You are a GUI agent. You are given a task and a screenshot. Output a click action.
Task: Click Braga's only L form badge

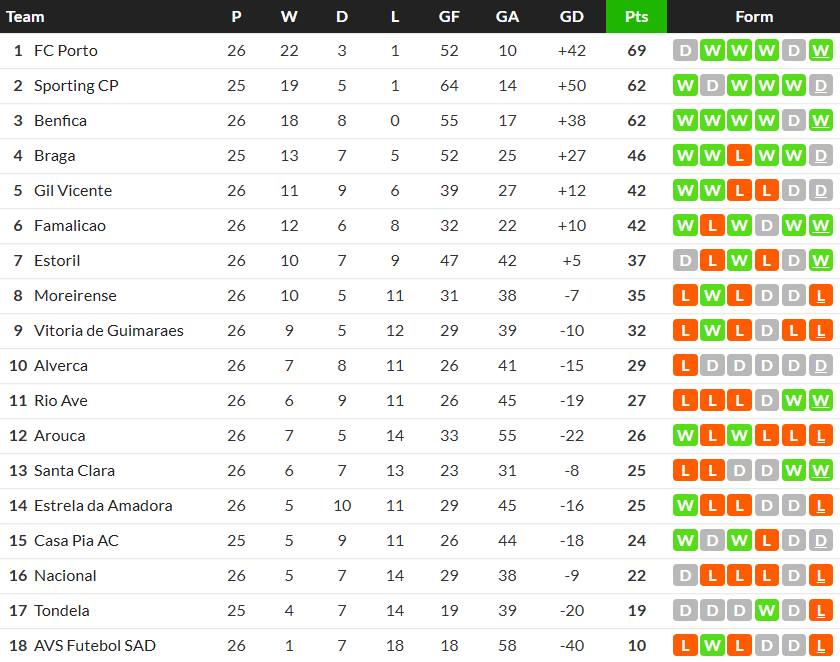[739, 156]
